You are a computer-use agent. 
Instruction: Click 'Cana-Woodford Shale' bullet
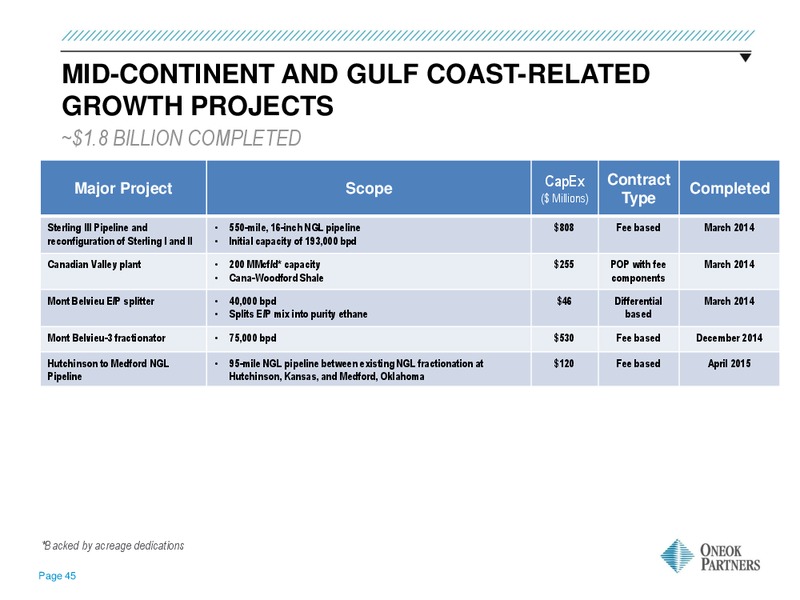tap(276, 278)
